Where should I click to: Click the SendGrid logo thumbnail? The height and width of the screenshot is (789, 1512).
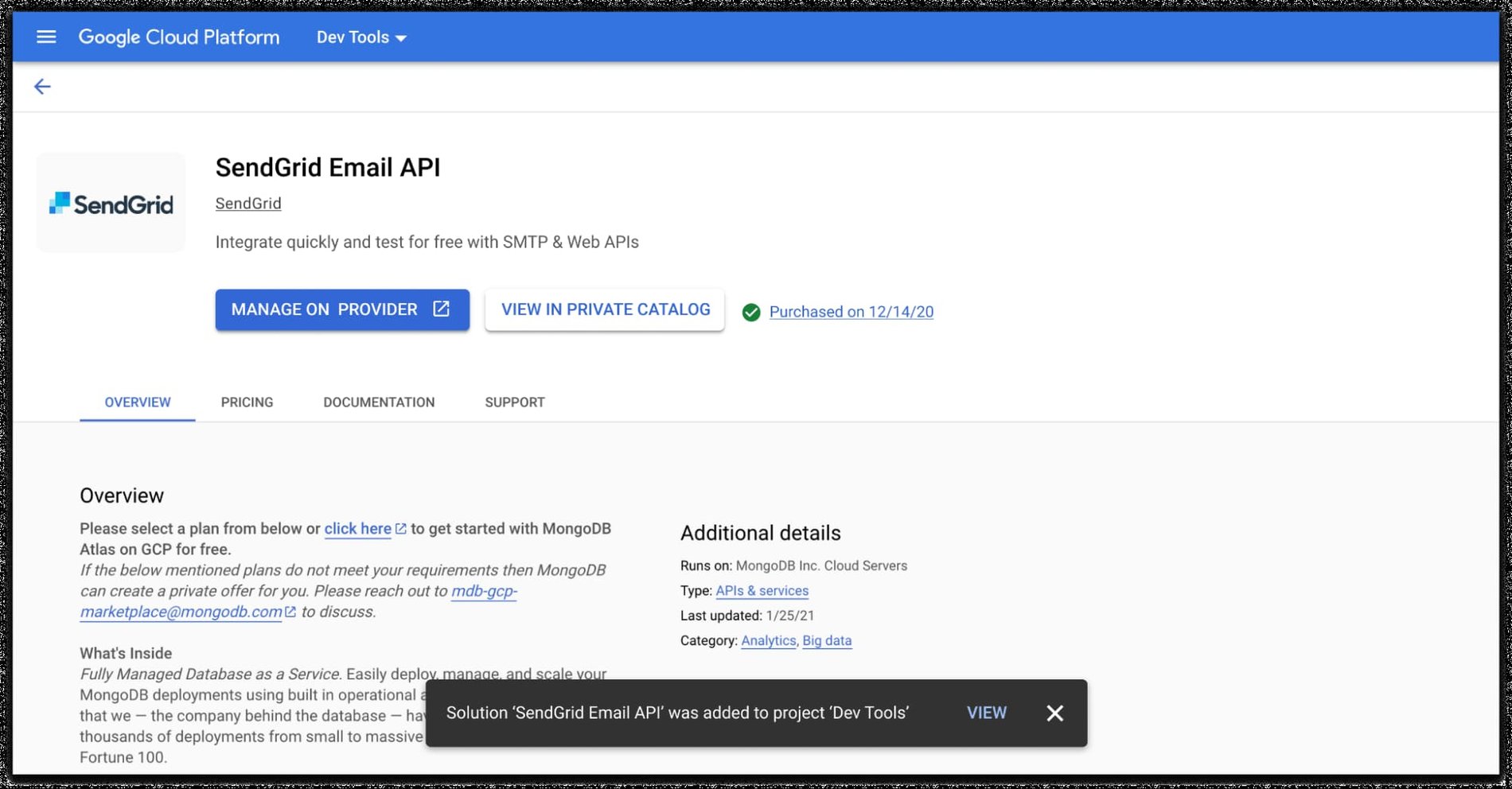pyautogui.click(x=111, y=204)
